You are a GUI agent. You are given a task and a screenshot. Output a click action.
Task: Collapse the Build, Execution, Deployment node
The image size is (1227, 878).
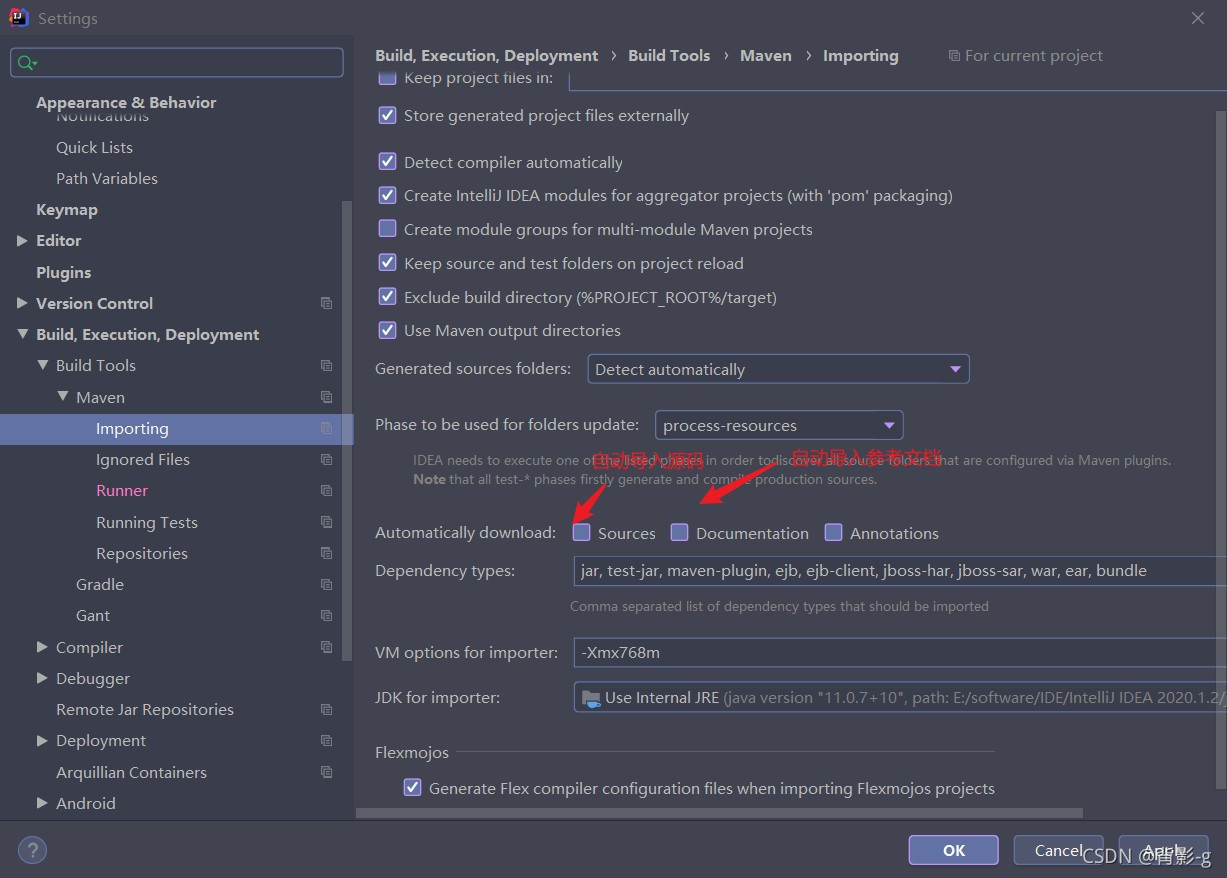(x=22, y=334)
